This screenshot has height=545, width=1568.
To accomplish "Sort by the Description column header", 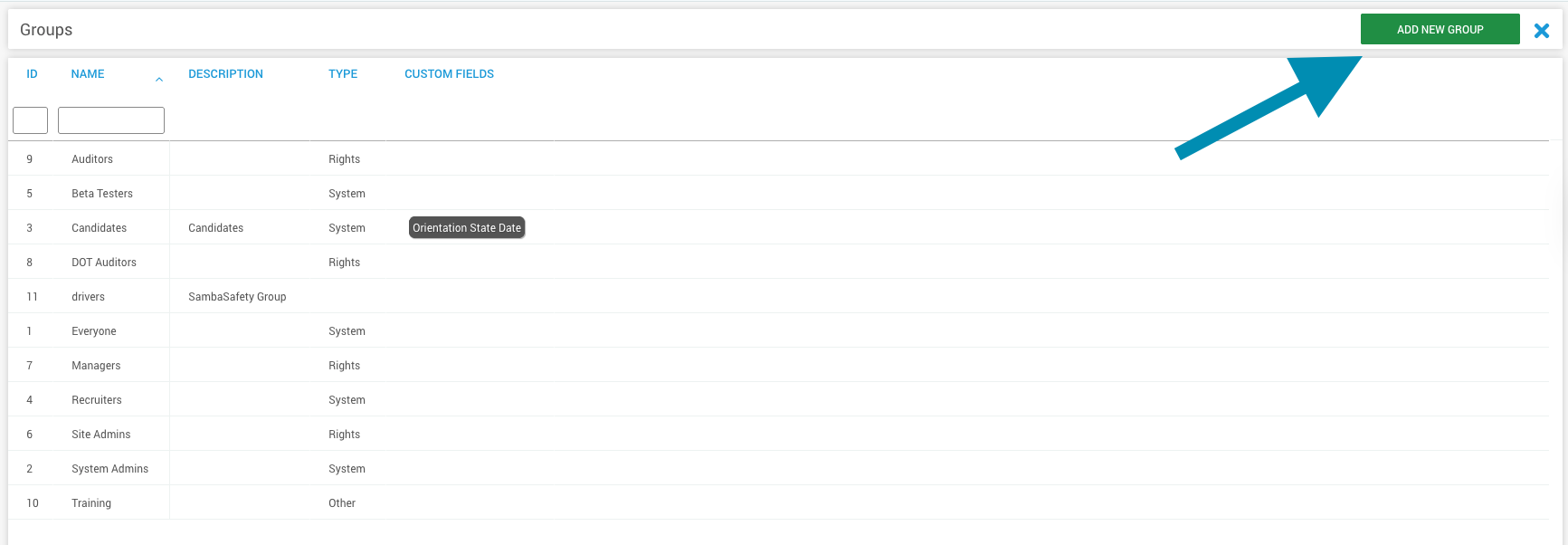I will [225, 74].
